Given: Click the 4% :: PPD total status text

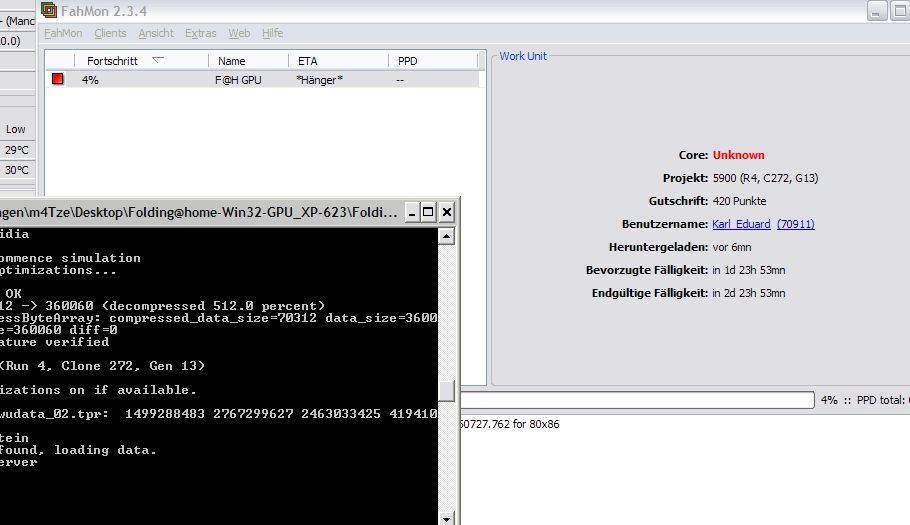Looking at the screenshot, I should pyautogui.click(x=865, y=400).
